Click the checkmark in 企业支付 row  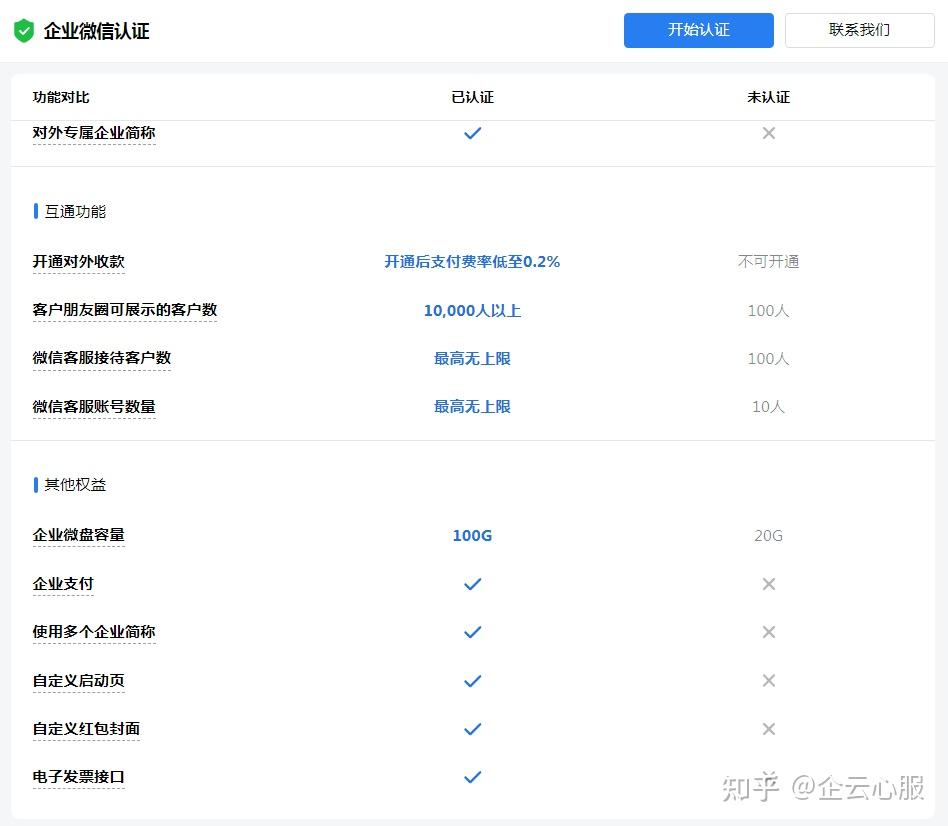pos(472,584)
